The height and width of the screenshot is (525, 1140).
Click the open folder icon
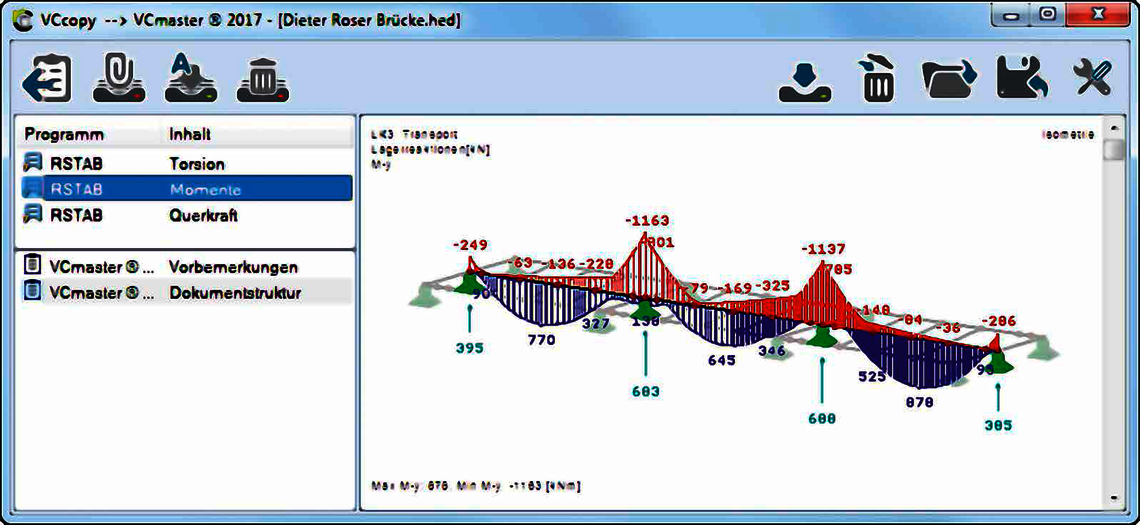(x=950, y=79)
